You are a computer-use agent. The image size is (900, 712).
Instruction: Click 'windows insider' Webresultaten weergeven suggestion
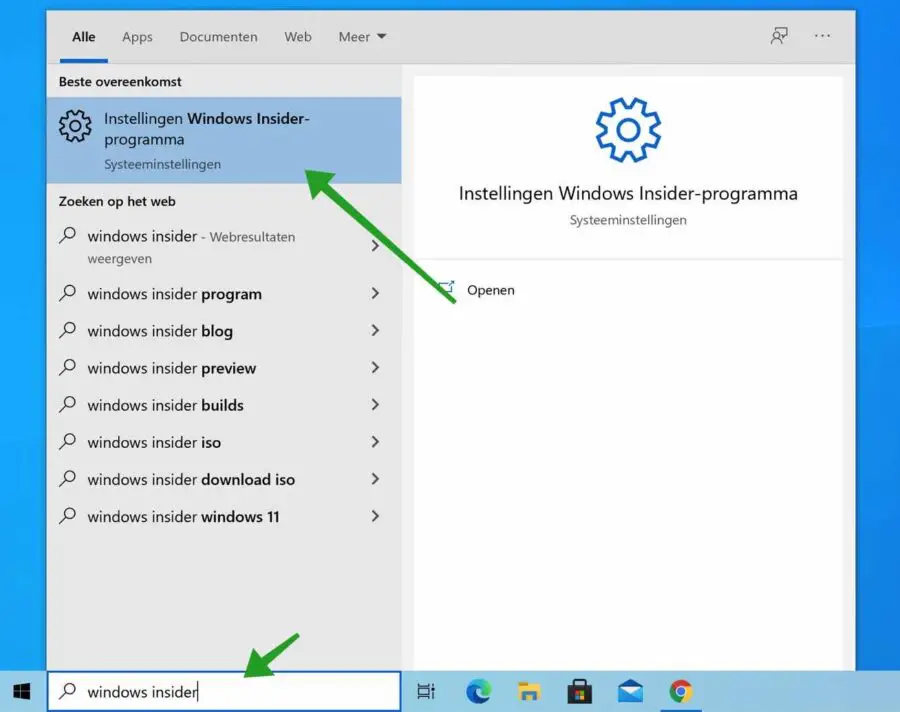click(x=224, y=246)
